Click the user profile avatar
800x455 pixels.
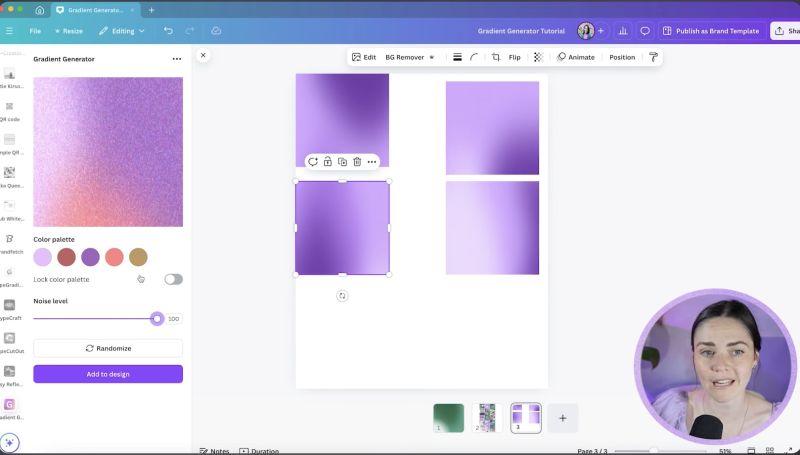coord(586,31)
